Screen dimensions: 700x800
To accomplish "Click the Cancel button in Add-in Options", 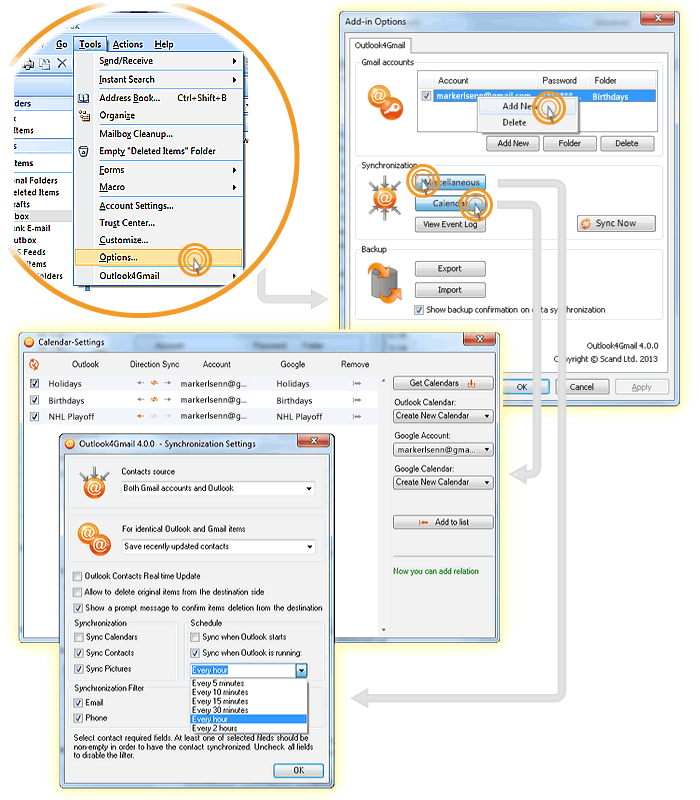I will point(582,387).
